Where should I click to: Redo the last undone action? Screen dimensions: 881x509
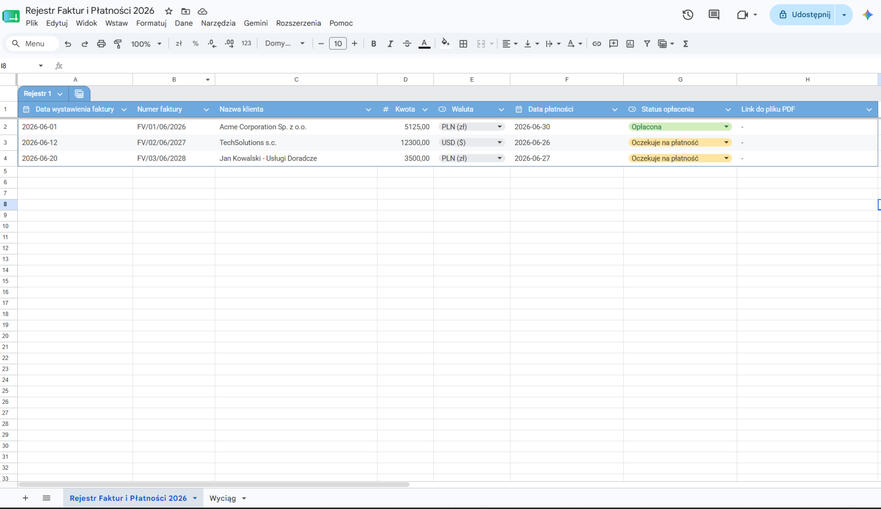(x=84, y=44)
